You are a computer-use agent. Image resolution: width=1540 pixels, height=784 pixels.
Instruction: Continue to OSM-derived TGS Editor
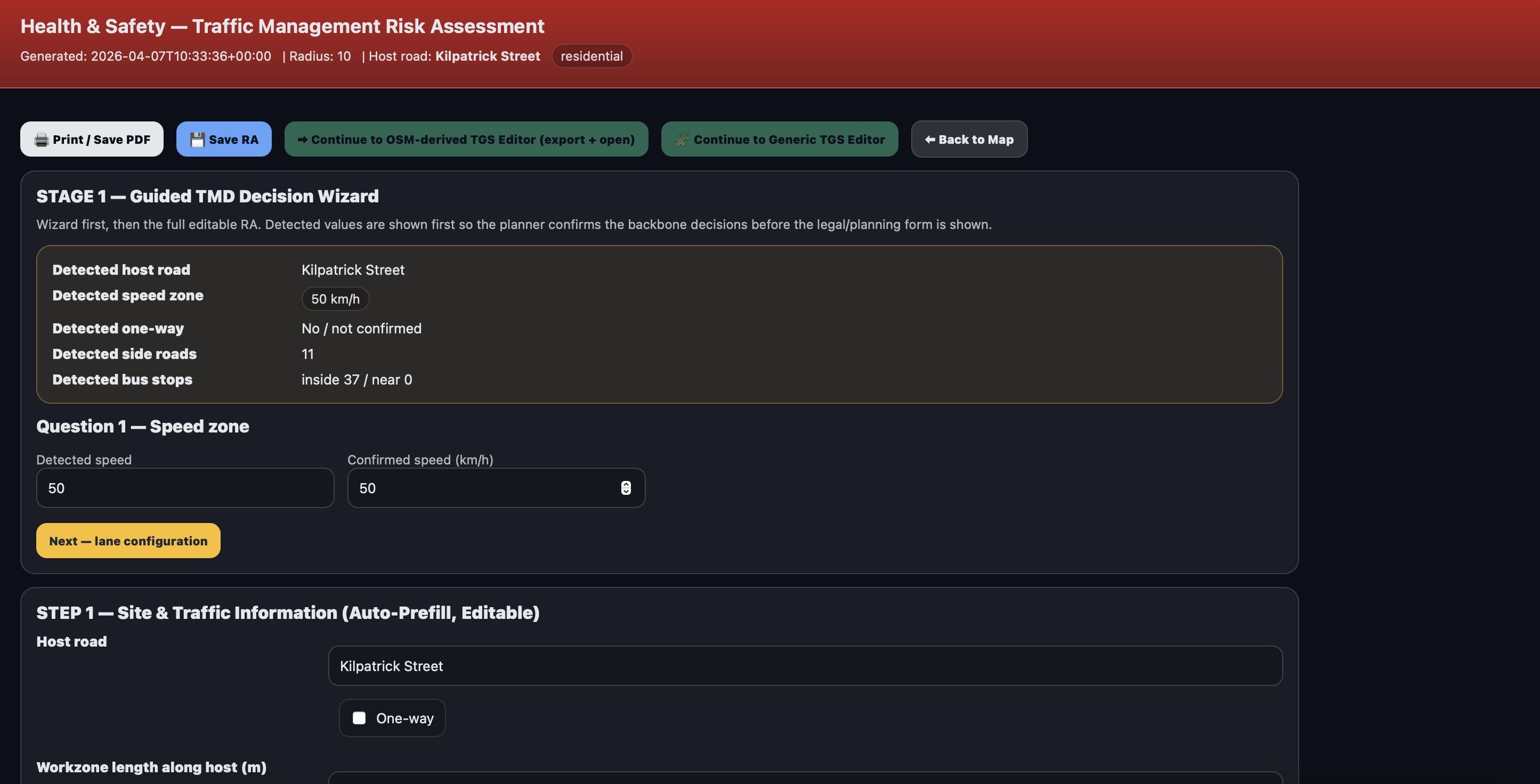pyautogui.click(x=466, y=139)
